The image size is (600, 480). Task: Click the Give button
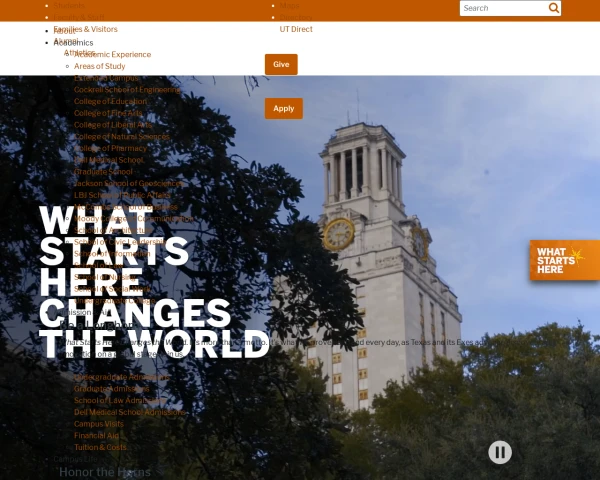(281, 64)
